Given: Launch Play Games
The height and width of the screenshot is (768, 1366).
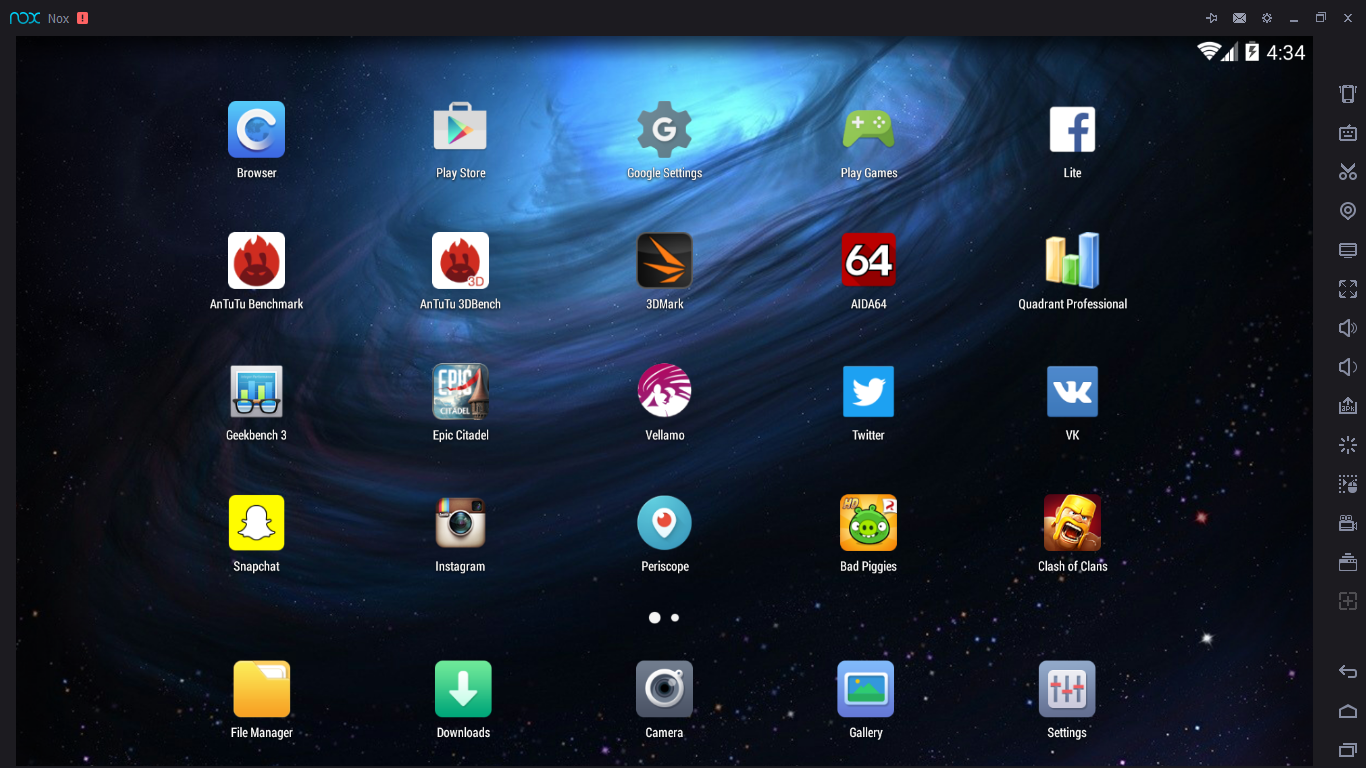Looking at the screenshot, I should tap(868, 130).
